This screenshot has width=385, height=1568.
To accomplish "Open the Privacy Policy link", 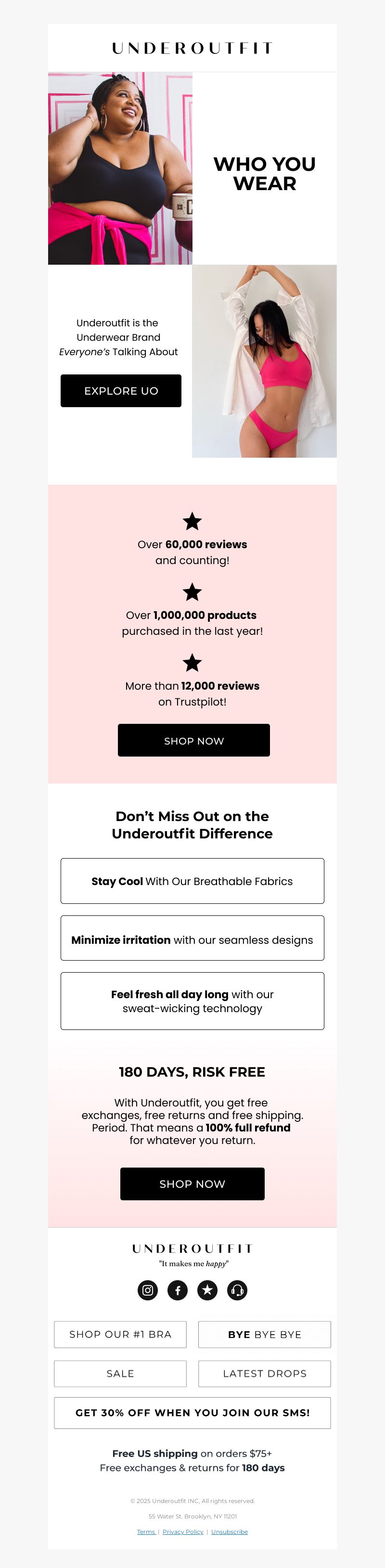I will (x=183, y=1531).
